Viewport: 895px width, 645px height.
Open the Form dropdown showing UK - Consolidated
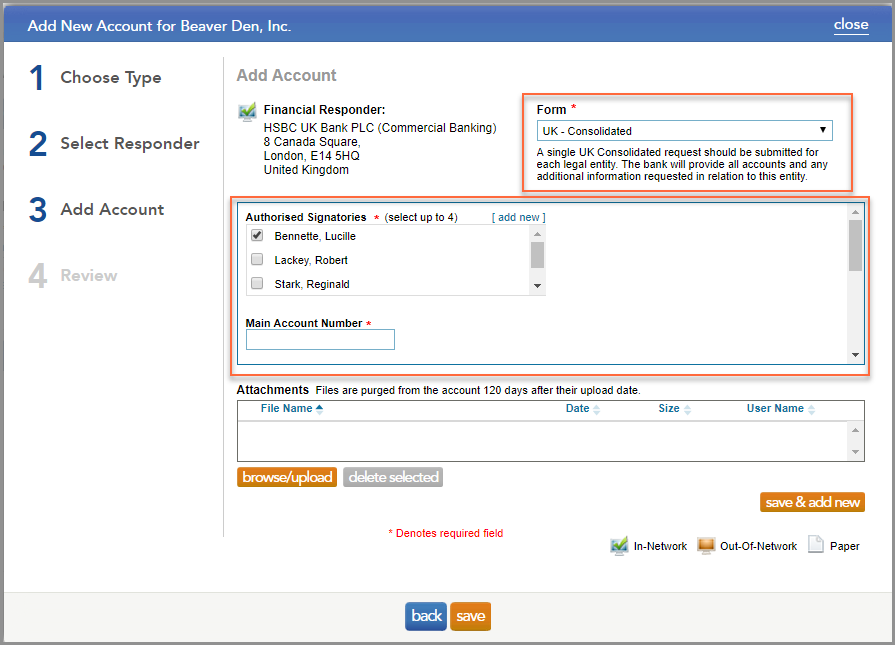click(x=684, y=130)
